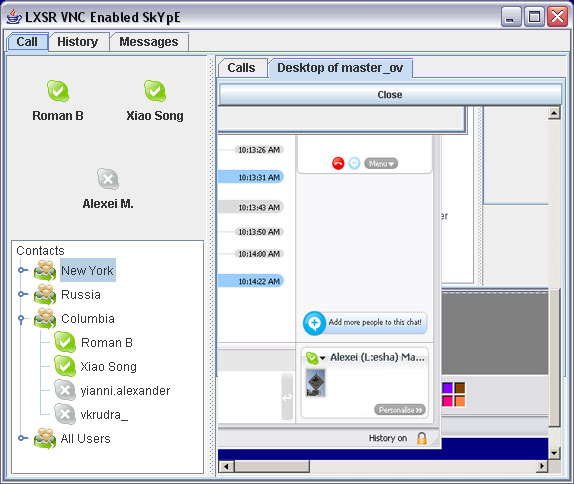Select the All Users tree label
The image size is (574, 484).
[86, 439]
